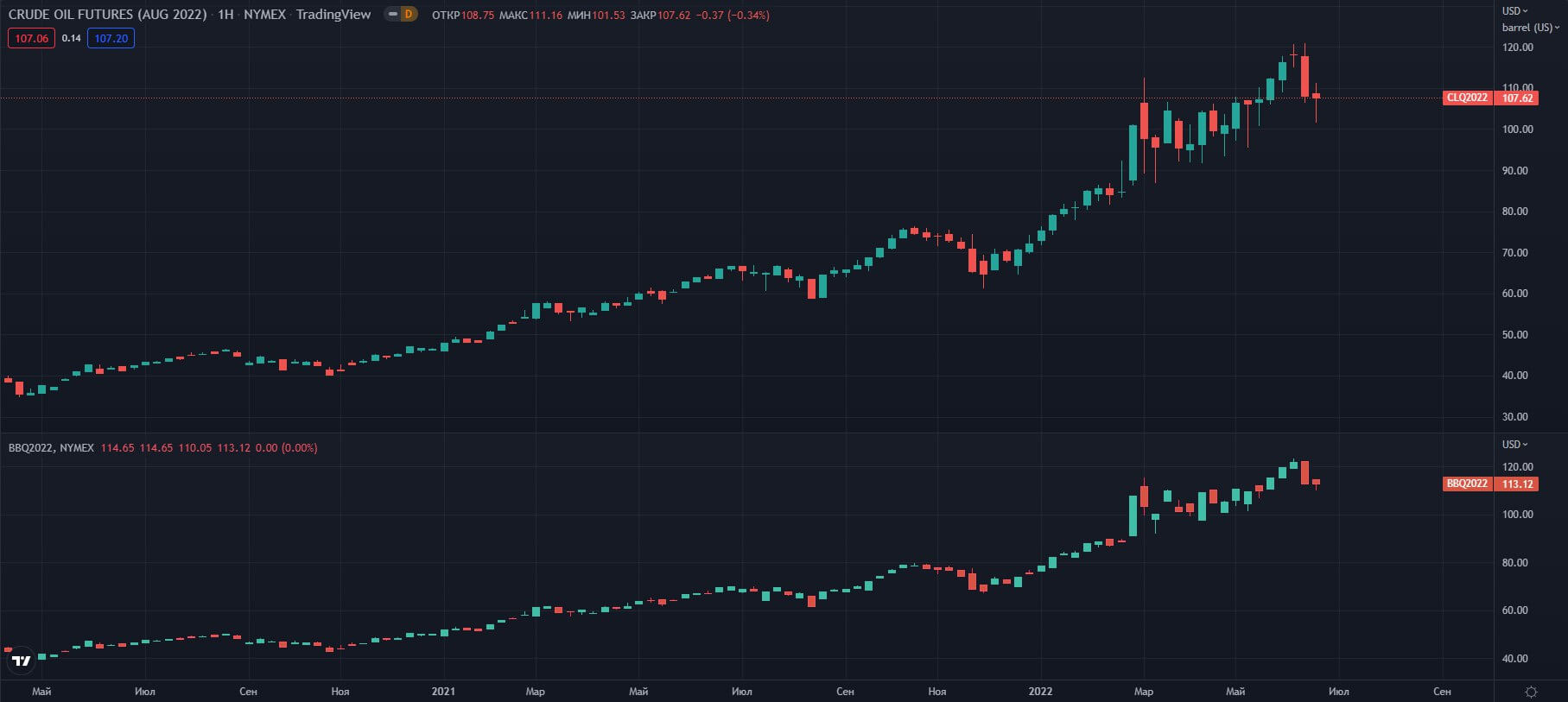The height and width of the screenshot is (702, 1568).
Task: Click the blue buy price 107.20 button
Action: coord(111,38)
